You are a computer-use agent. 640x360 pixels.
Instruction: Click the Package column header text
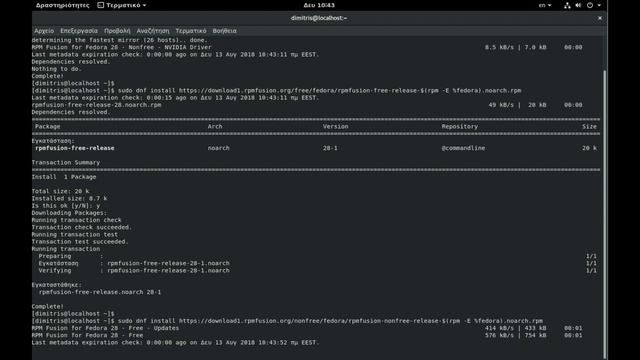(x=47, y=127)
